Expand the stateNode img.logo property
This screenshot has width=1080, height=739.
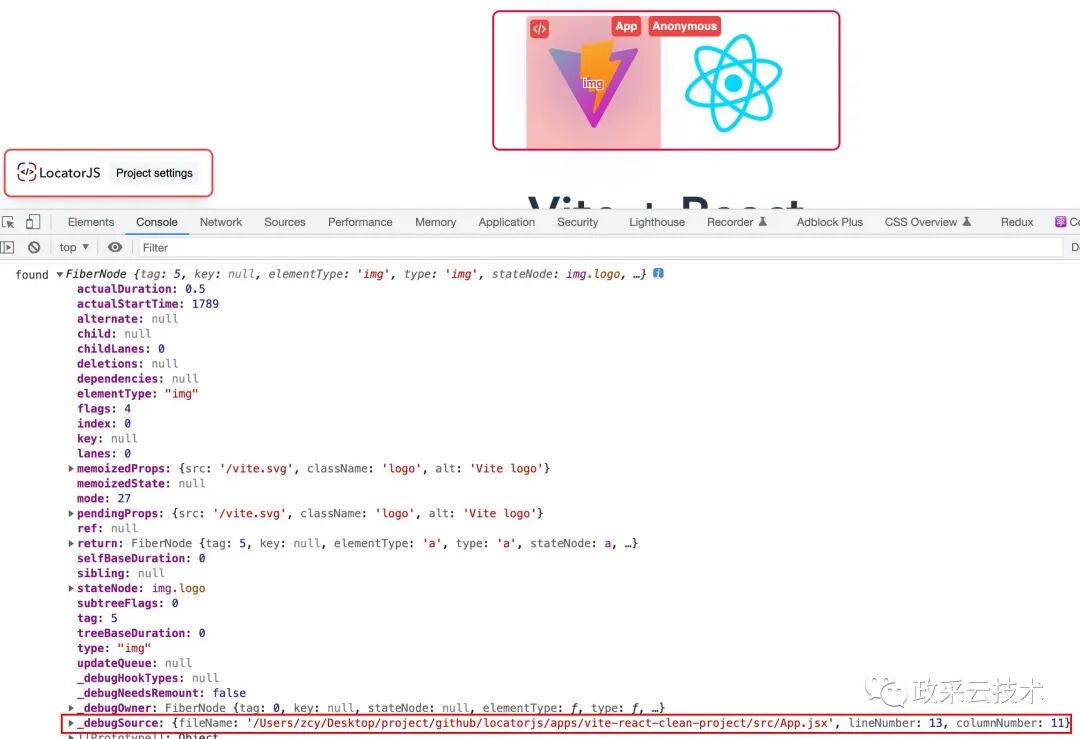coord(71,588)
